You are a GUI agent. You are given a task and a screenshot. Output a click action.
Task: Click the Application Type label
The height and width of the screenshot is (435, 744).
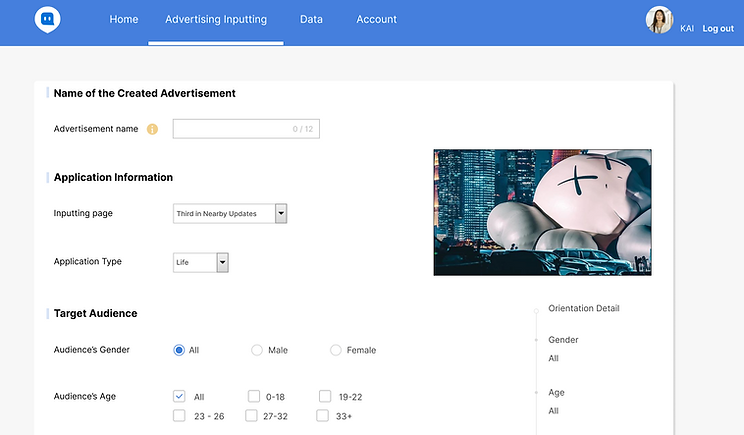[88, 261]
